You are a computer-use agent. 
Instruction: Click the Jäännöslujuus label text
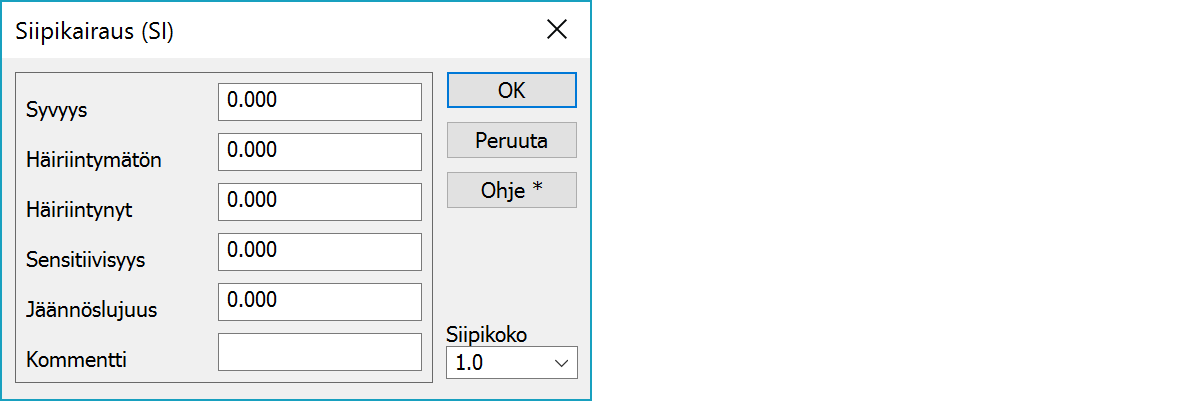point(92,310)
